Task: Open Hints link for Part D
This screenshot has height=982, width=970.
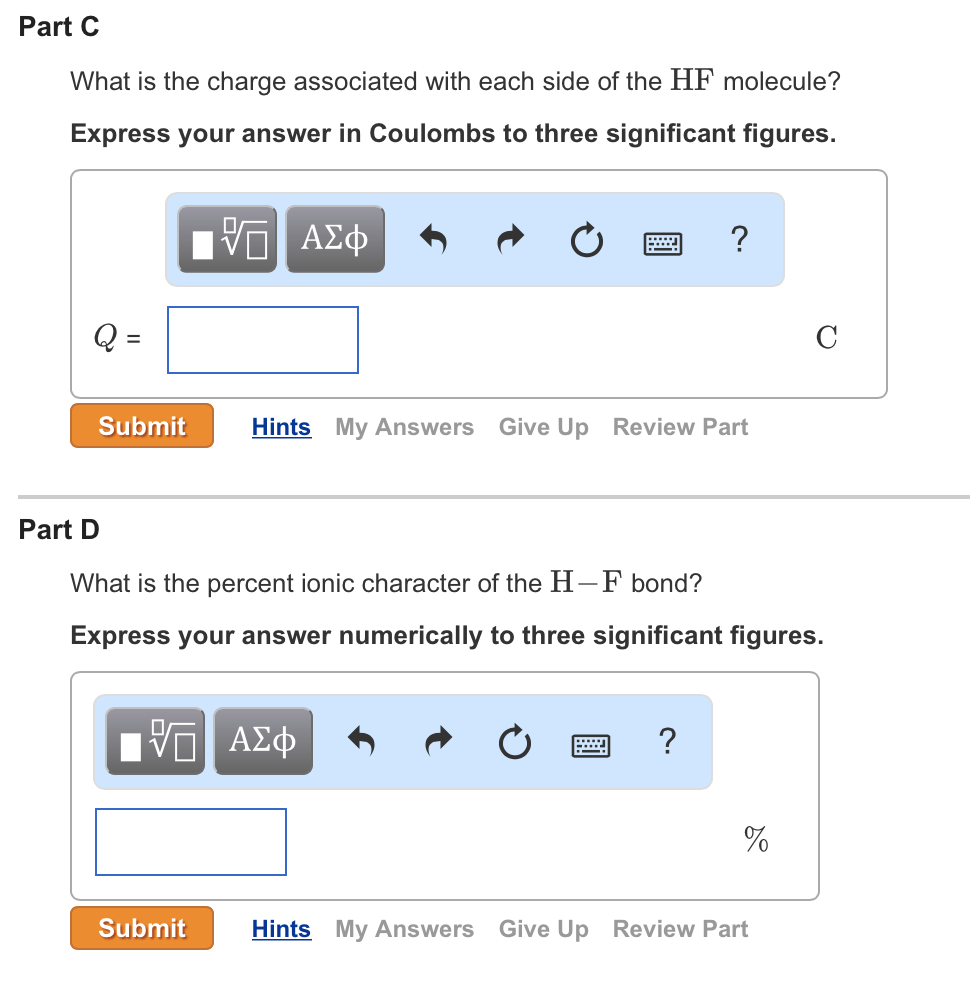Action: pyautogui.click(x=281, y=929)
